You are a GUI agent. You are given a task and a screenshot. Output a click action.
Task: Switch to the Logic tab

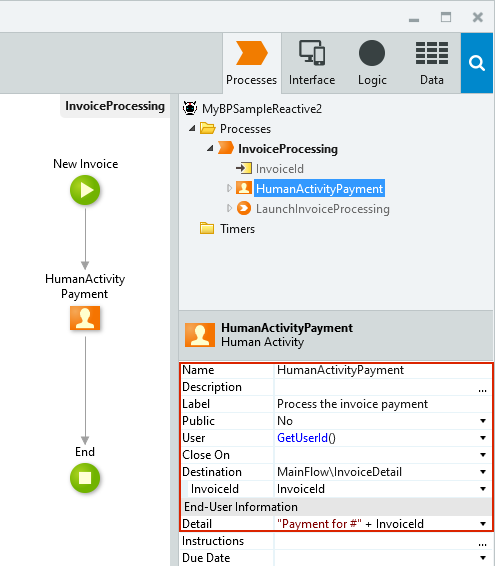coord(372,63)
